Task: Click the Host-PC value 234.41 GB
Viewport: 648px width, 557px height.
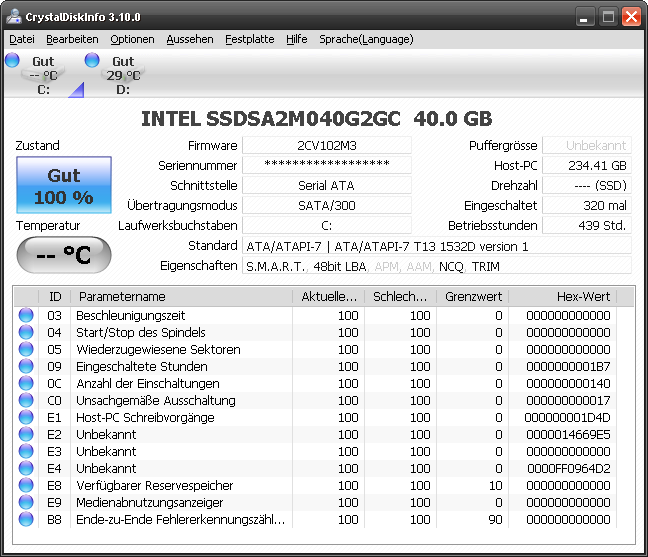Action: click(587, 165)
